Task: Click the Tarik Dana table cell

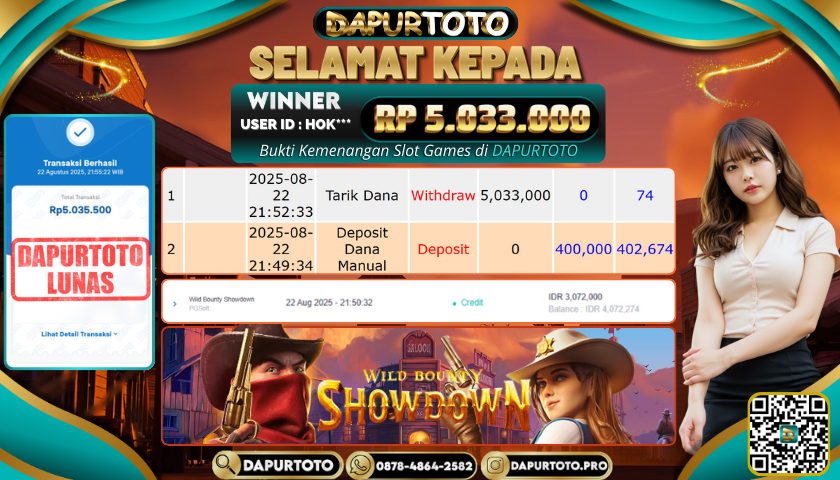Action: [362, 196]
